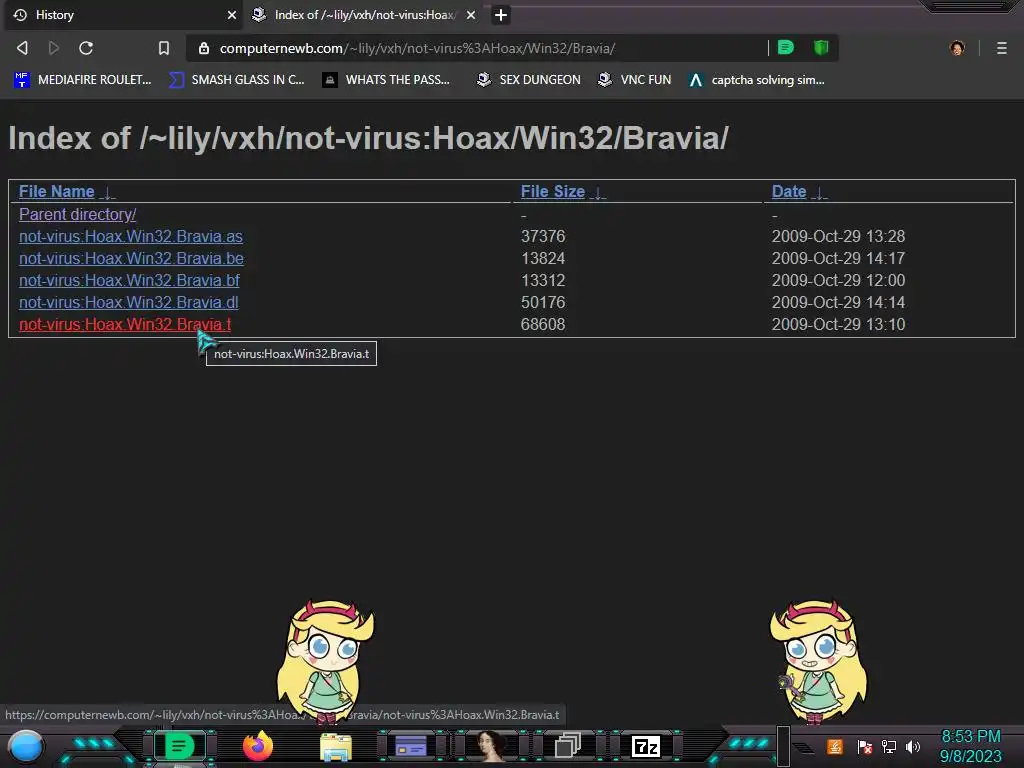Open WHATS THE PASS... bookmark
The height and width of the screenshot is (768, 1024).
pyautogui.click(x=387, y=80)
